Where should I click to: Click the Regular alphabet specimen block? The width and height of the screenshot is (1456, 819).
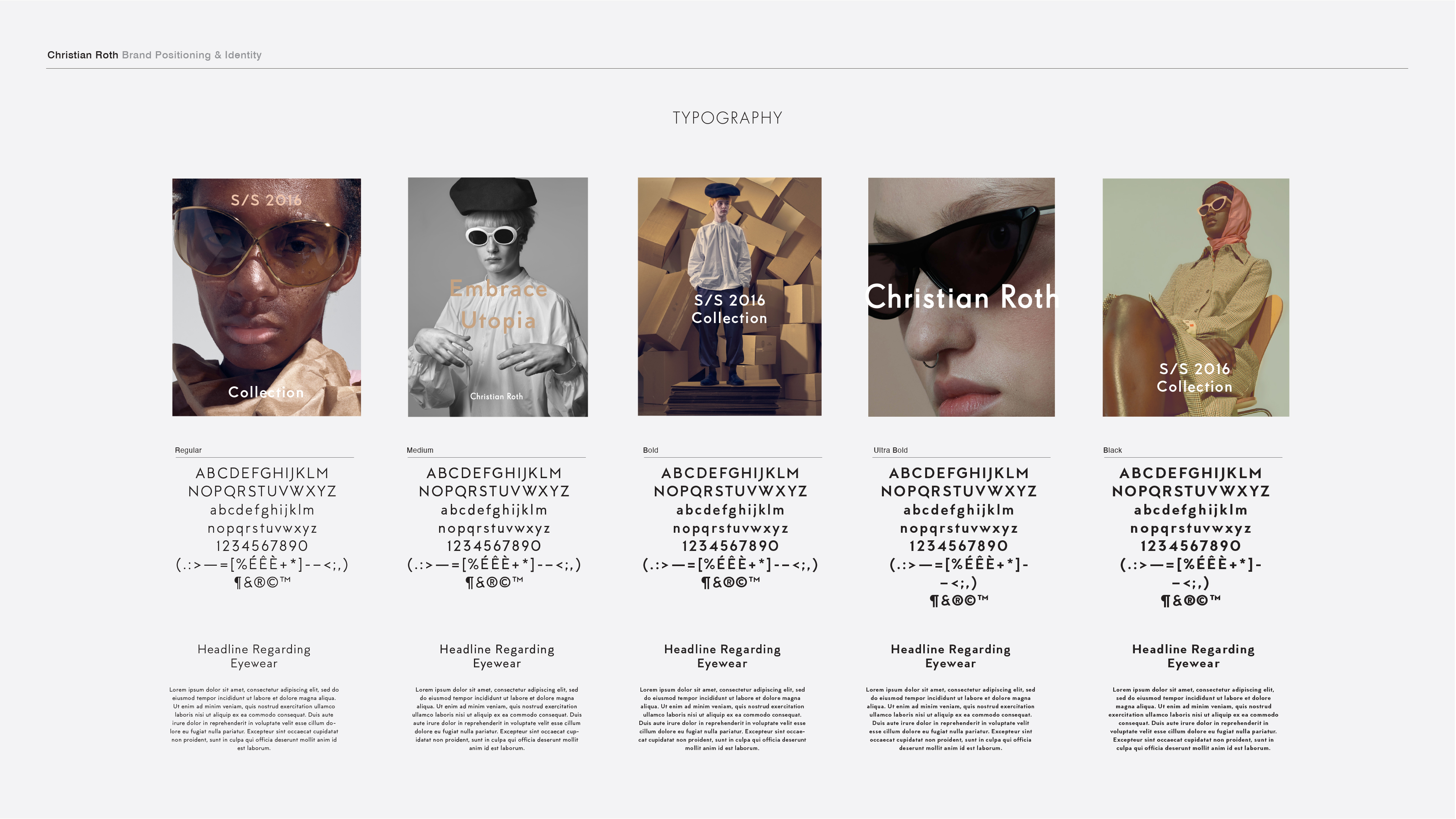point(262,527)
